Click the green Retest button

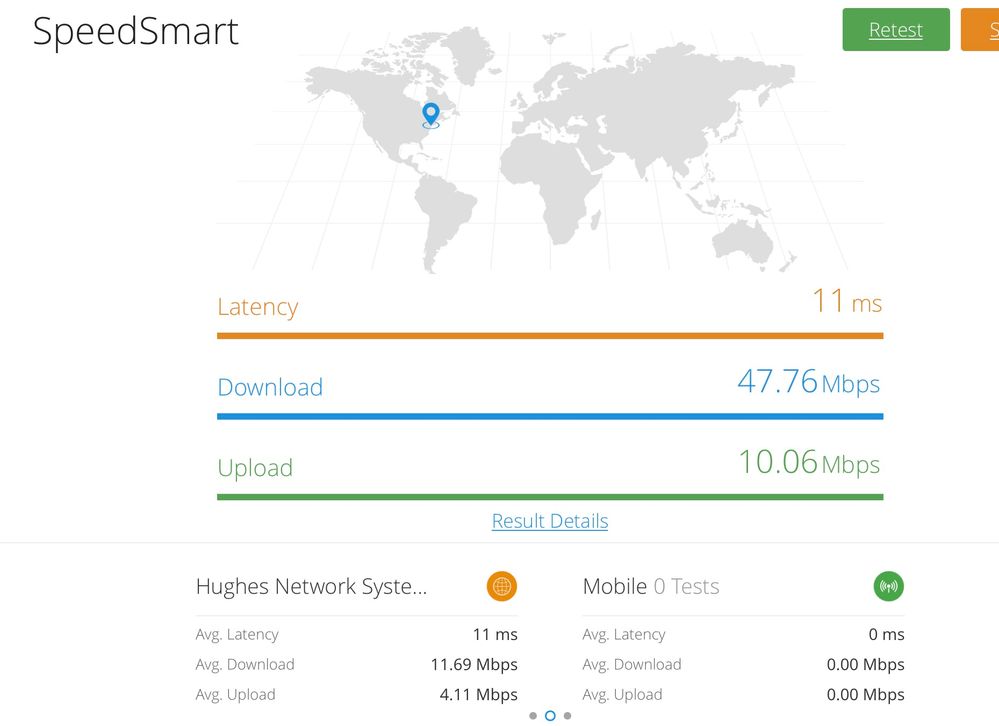(895, 30)
